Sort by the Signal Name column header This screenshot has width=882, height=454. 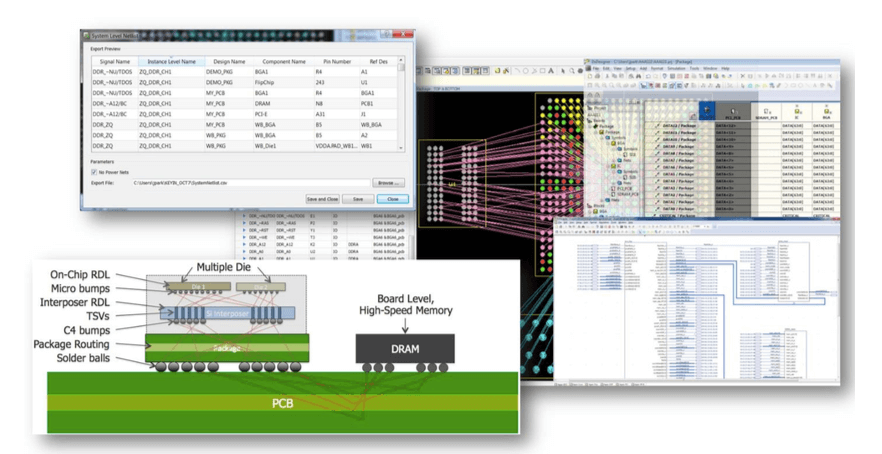pyautogui.click(x=109, y=62)
